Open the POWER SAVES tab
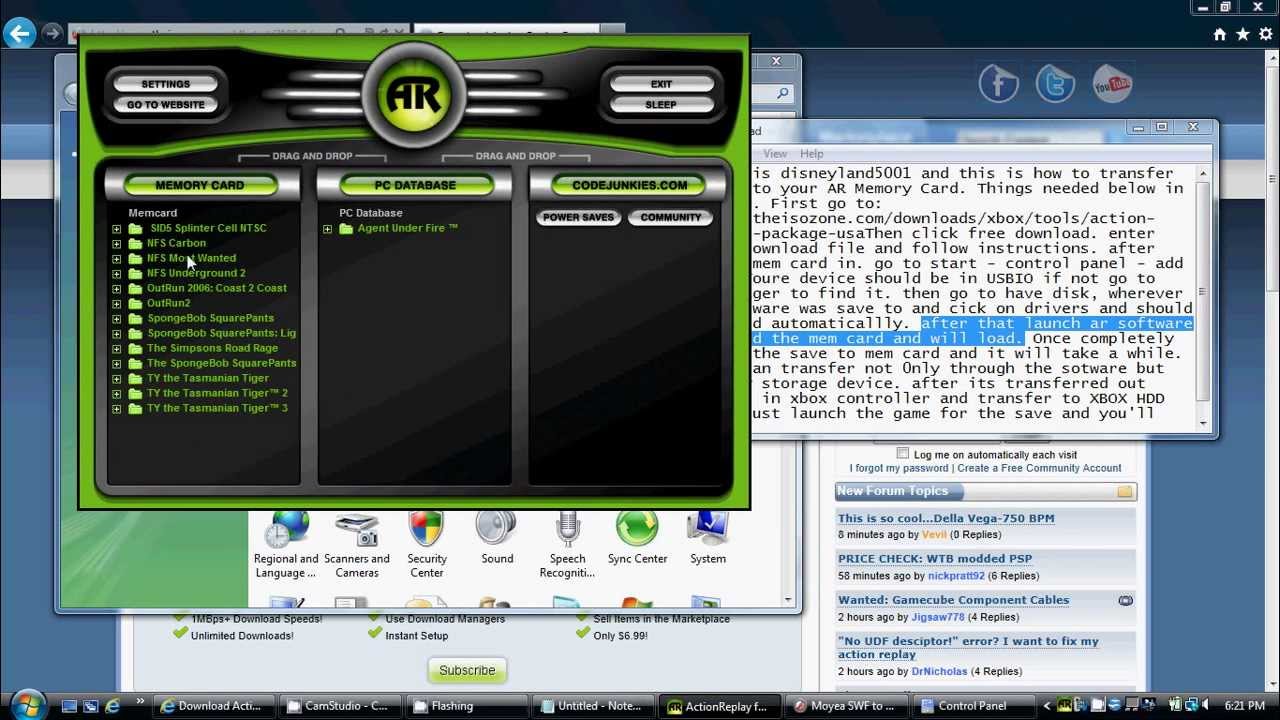This screenshot has height=720, width=1280. click(x=578, y=217)
